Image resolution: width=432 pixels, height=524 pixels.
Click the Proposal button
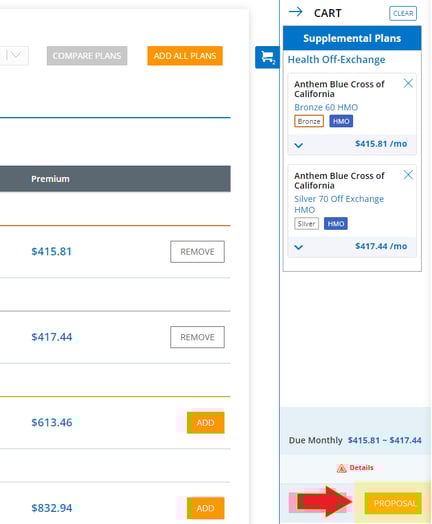click(393, 503)
